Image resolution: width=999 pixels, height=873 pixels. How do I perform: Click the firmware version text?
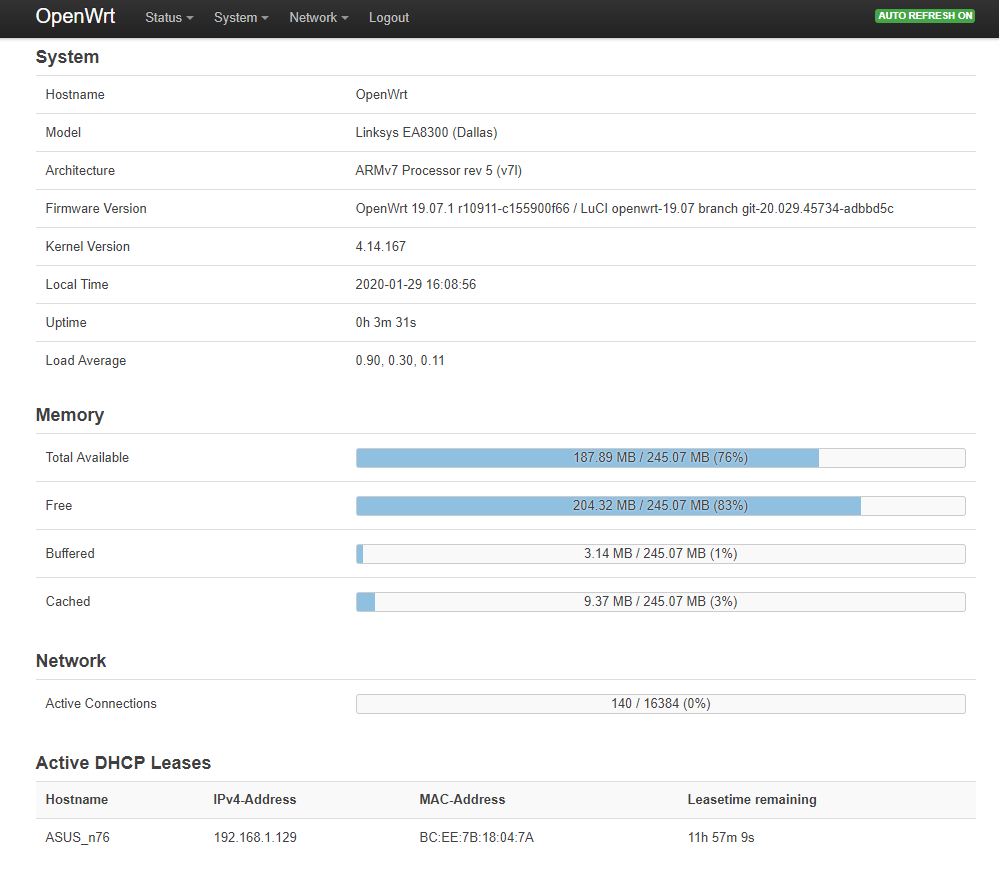[x=624, y=209]
